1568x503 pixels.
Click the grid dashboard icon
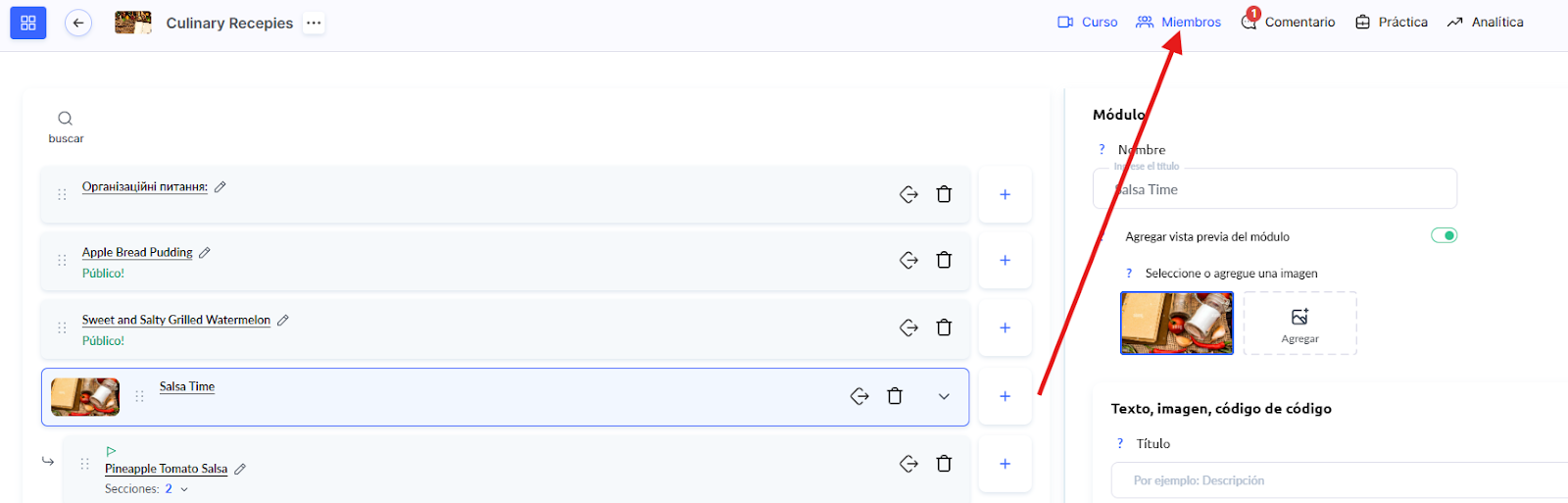pos(27,23)
